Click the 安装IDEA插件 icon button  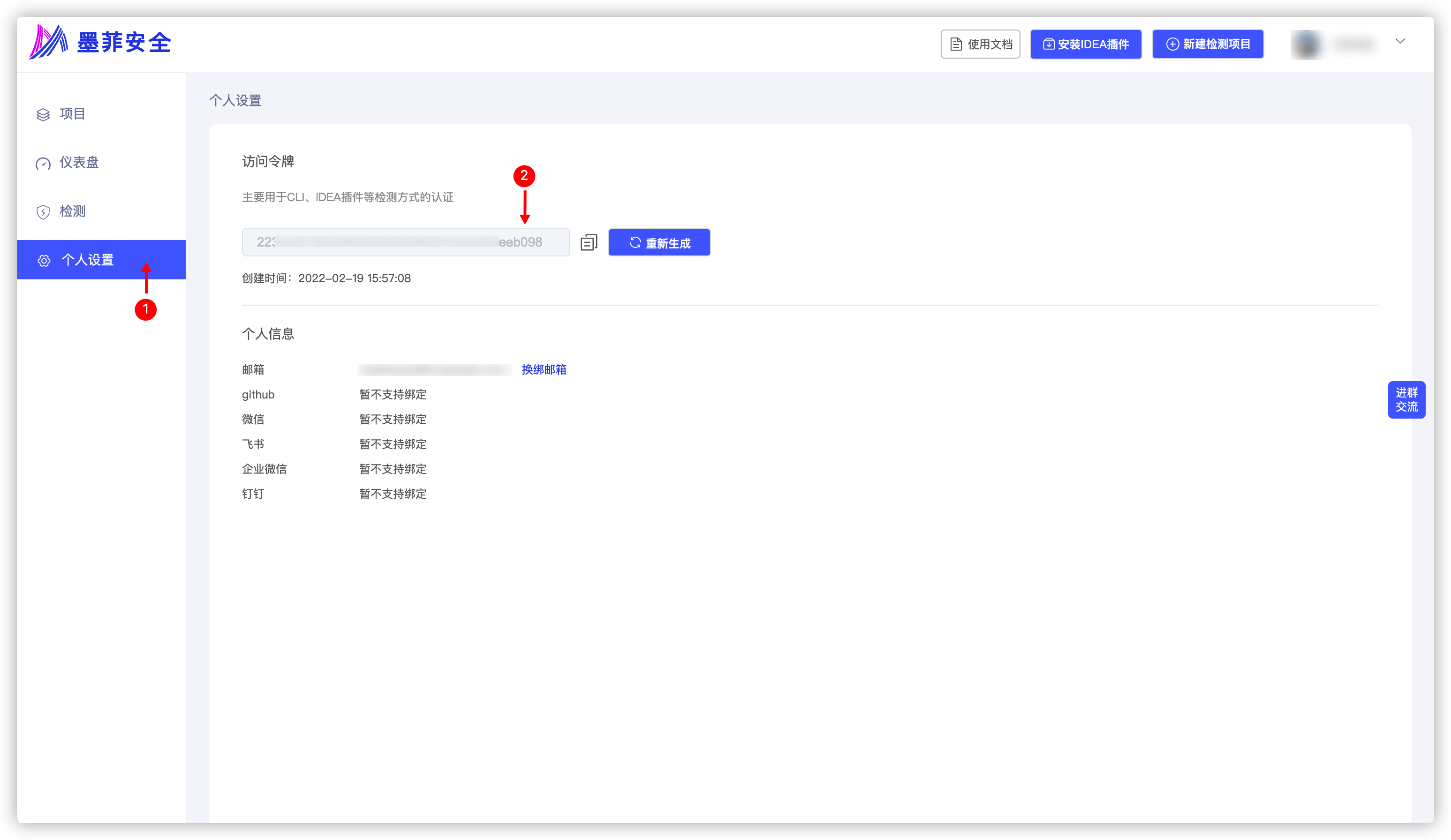pos(1085,43)
